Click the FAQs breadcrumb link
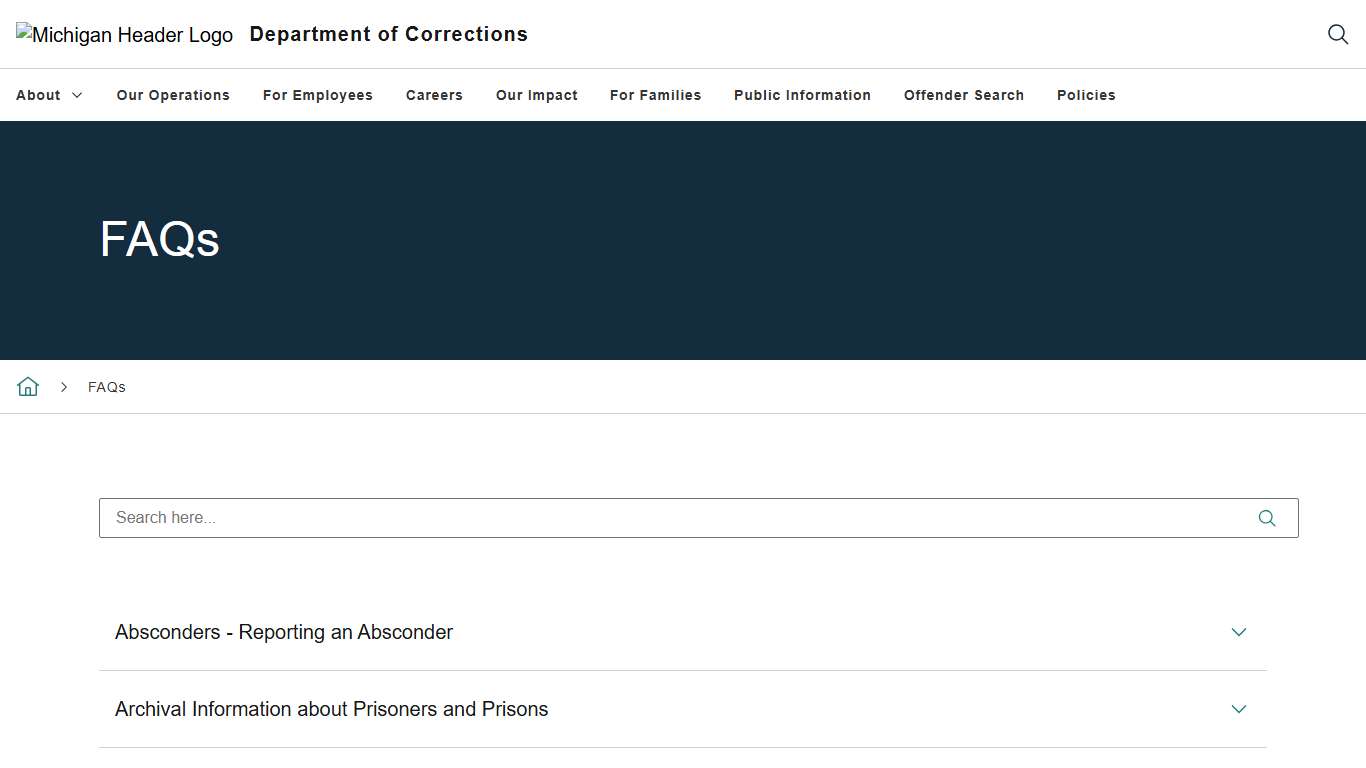Screen dimensions: 1366x768 coord(107,387)
